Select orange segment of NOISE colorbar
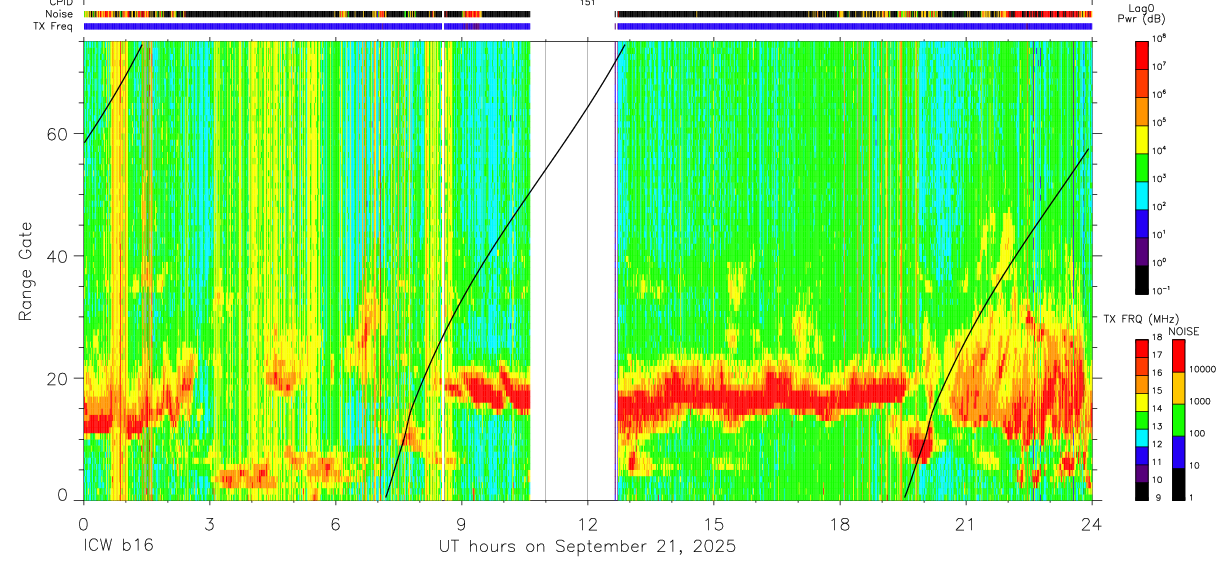 click(x=1177, y=388)
